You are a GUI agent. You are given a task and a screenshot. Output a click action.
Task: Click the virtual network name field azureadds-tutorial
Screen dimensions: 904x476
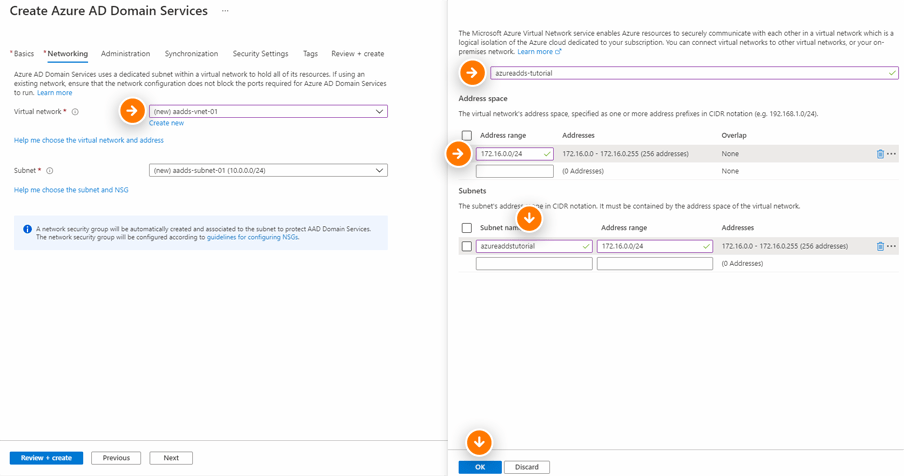694,73
